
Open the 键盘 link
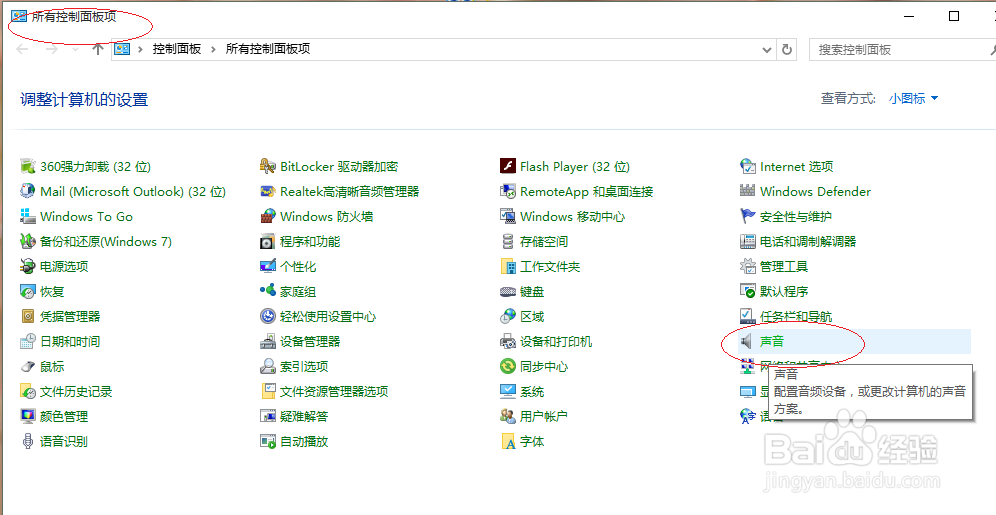coord(532,291)
